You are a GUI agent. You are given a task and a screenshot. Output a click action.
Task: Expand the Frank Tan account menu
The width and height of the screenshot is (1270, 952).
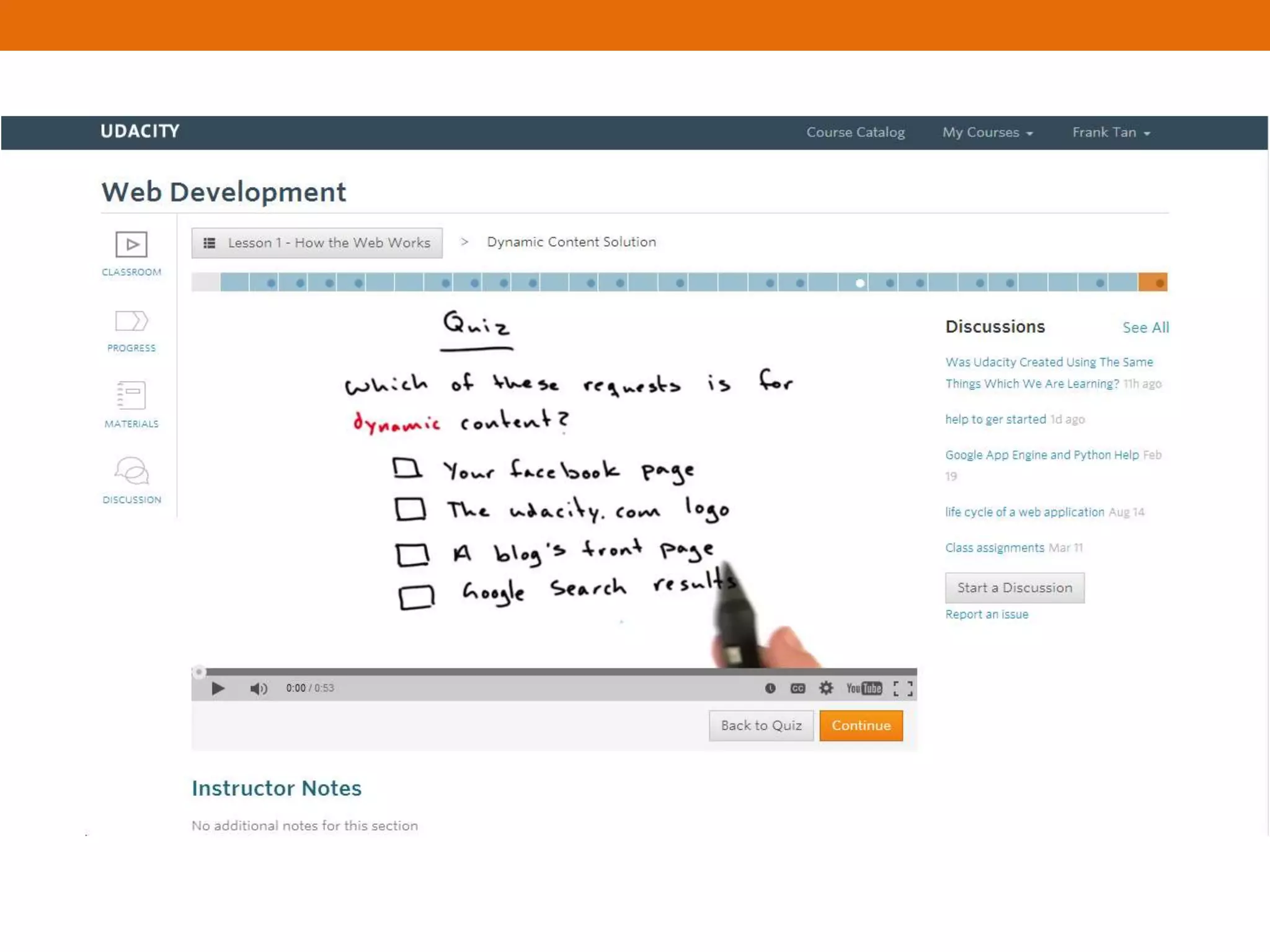(1111, 133)
